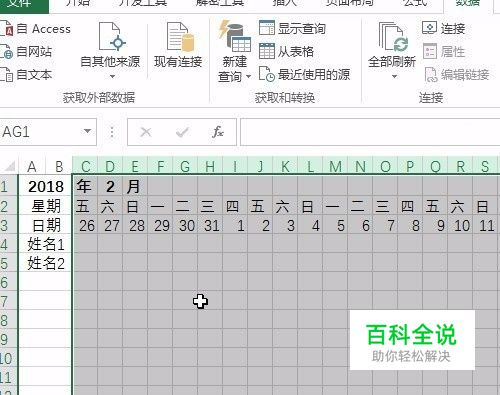Select column C header
The height and width of the screenshot is (395, 500).
[x=85, y=166]
